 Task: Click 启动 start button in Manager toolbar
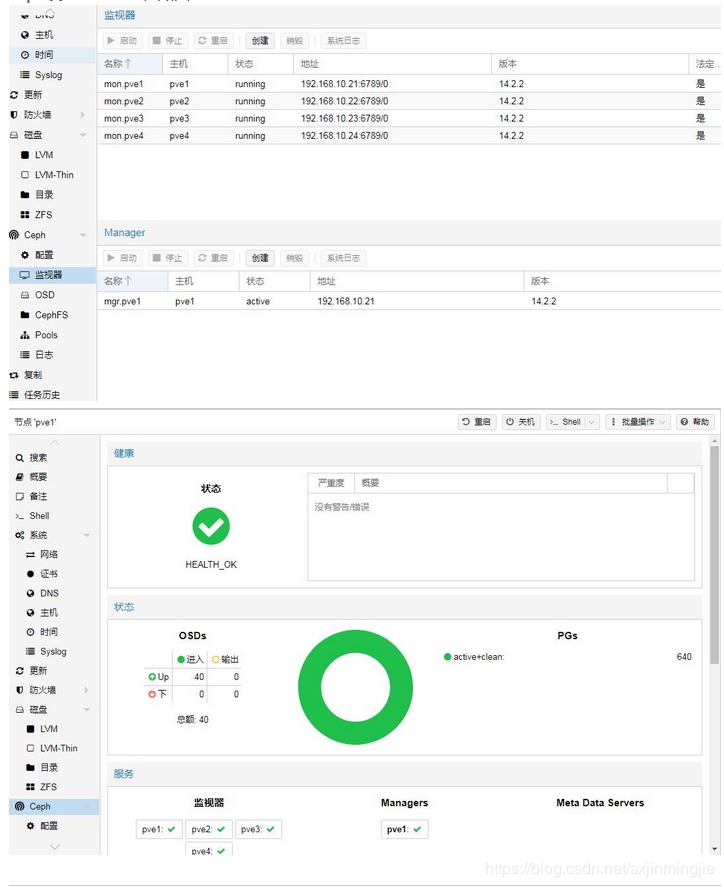pyautogui.click(x=122, y=258)
